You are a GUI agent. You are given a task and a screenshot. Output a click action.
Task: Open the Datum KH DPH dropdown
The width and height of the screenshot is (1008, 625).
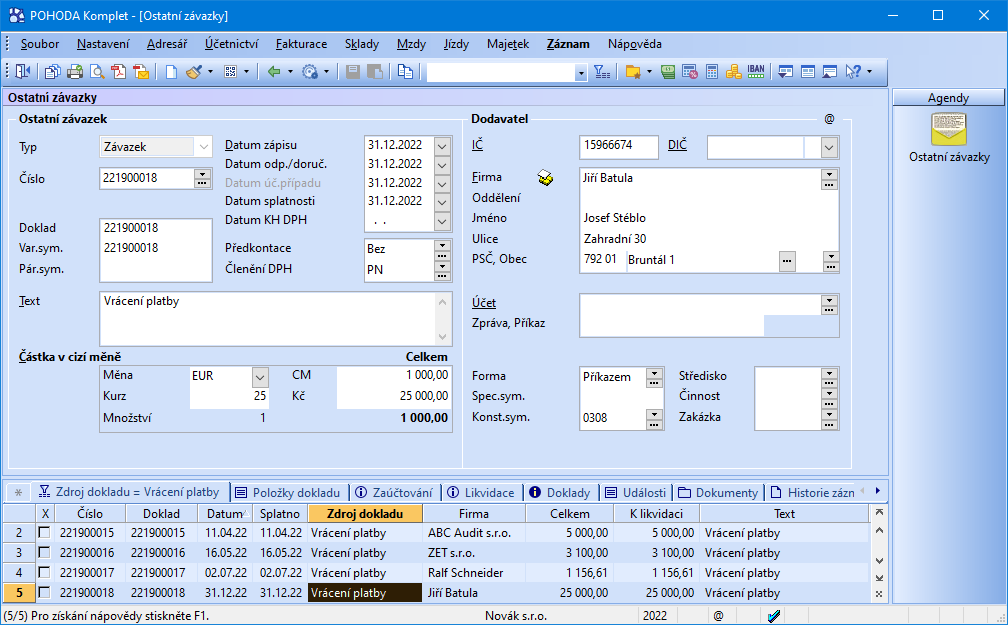click(x=442, y=221)
